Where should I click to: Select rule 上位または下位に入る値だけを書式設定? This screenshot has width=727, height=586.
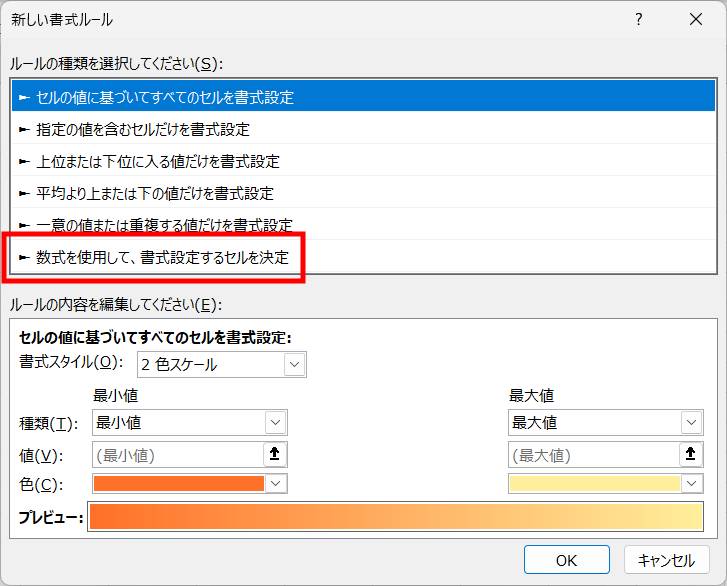click(x=364, y=161)
